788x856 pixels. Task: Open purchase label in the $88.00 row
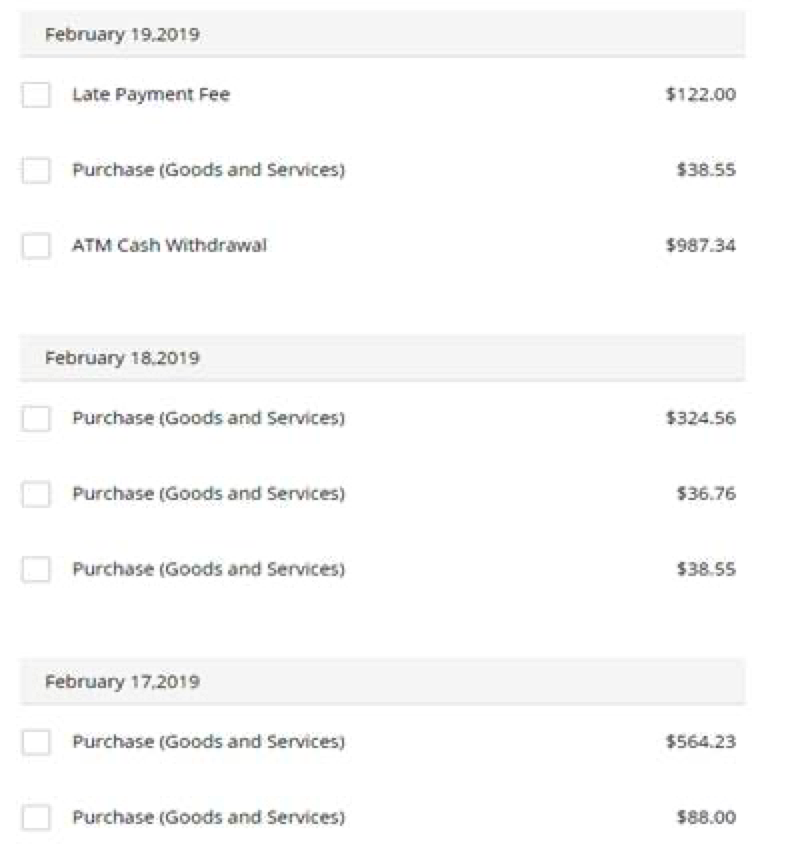pyautogui.click(x=209, y=817)
